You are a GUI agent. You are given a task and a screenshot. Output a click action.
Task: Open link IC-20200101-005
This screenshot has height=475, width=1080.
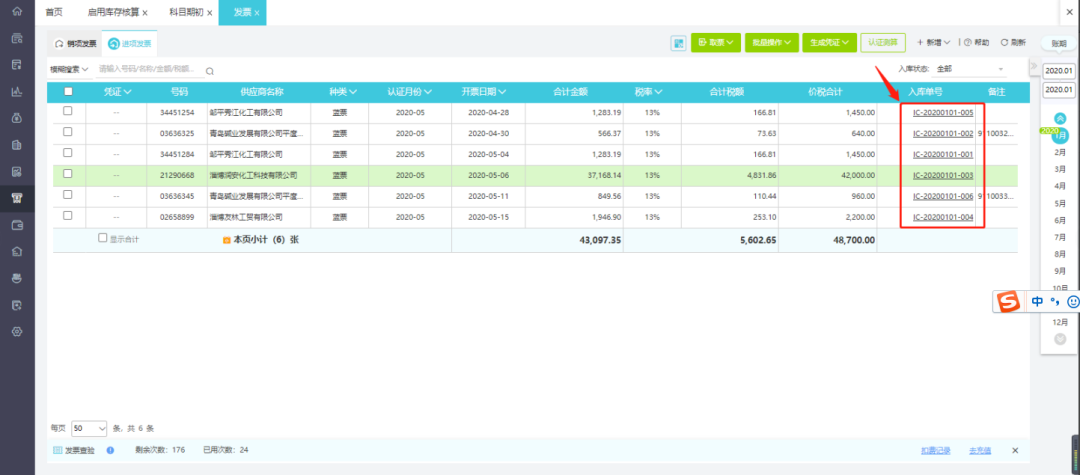click(943, 112)
